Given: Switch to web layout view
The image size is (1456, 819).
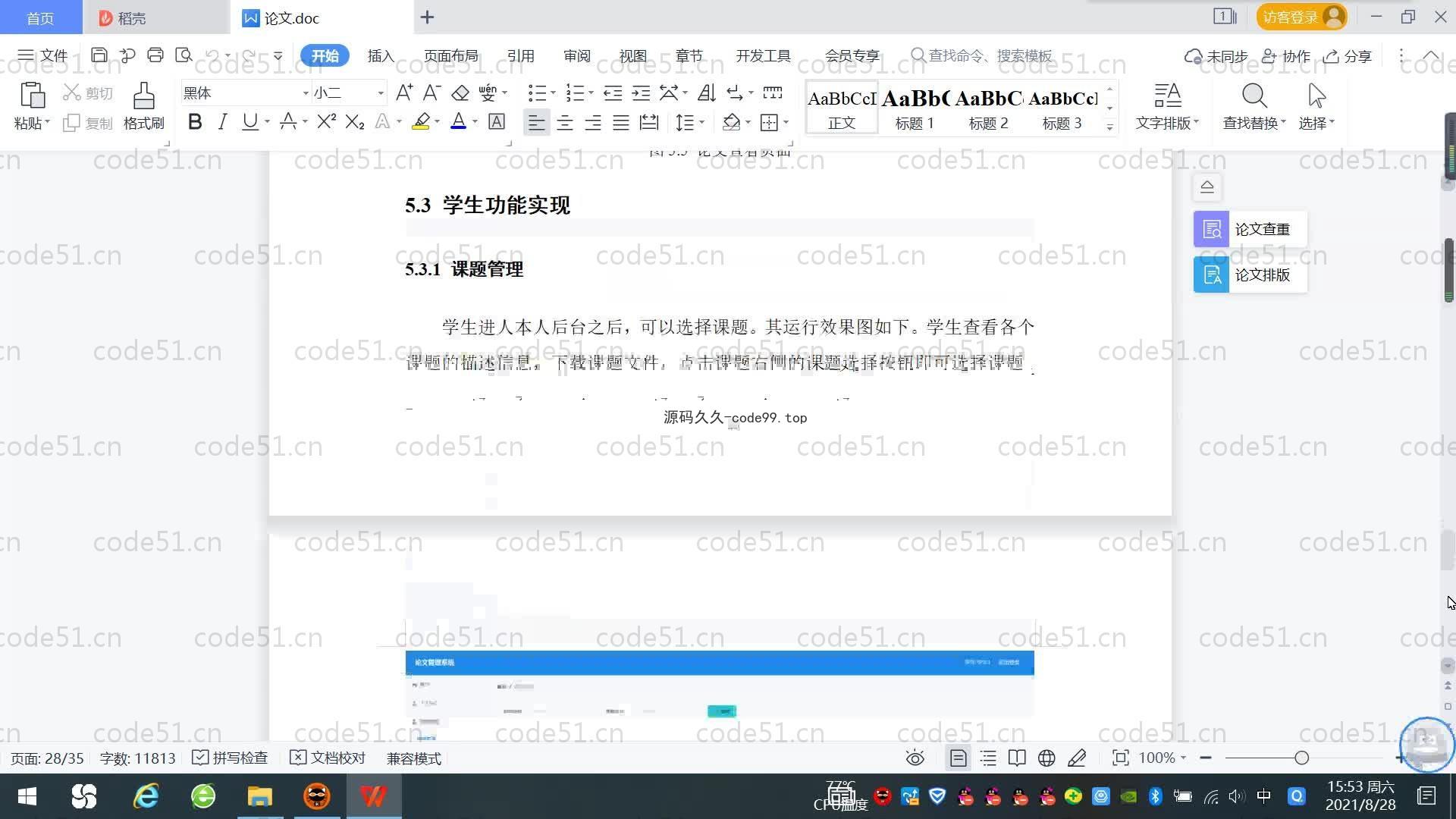Looking at the screenshot, I should (x=1046, y=758).
